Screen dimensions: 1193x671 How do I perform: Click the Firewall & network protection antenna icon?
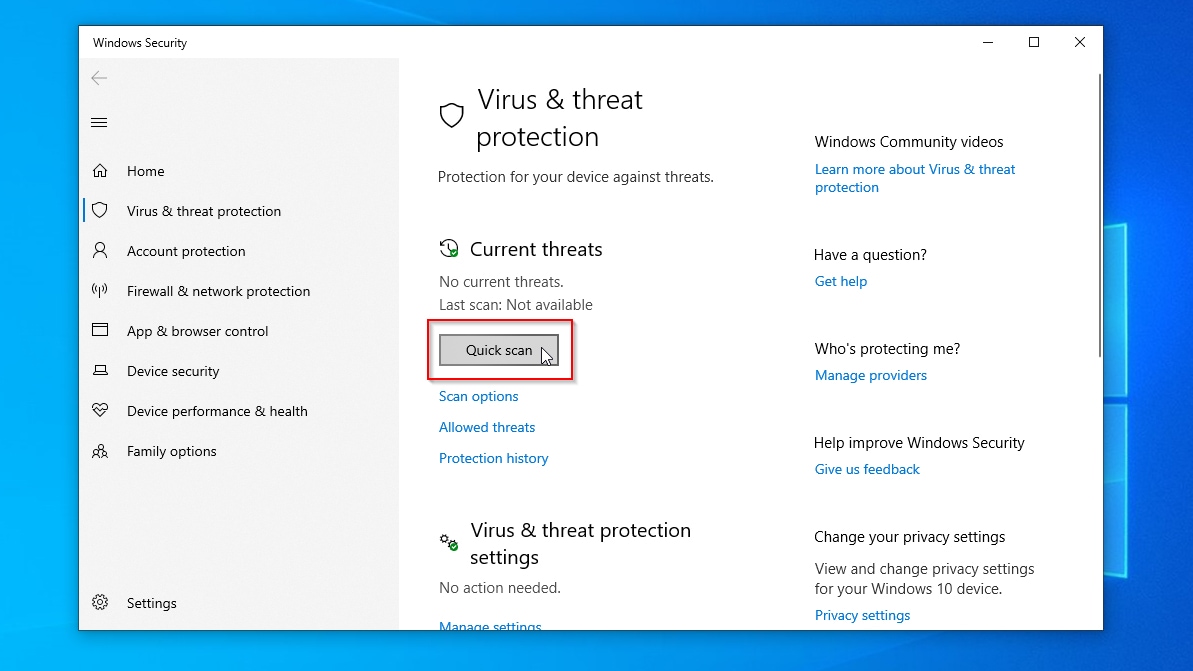100,291
